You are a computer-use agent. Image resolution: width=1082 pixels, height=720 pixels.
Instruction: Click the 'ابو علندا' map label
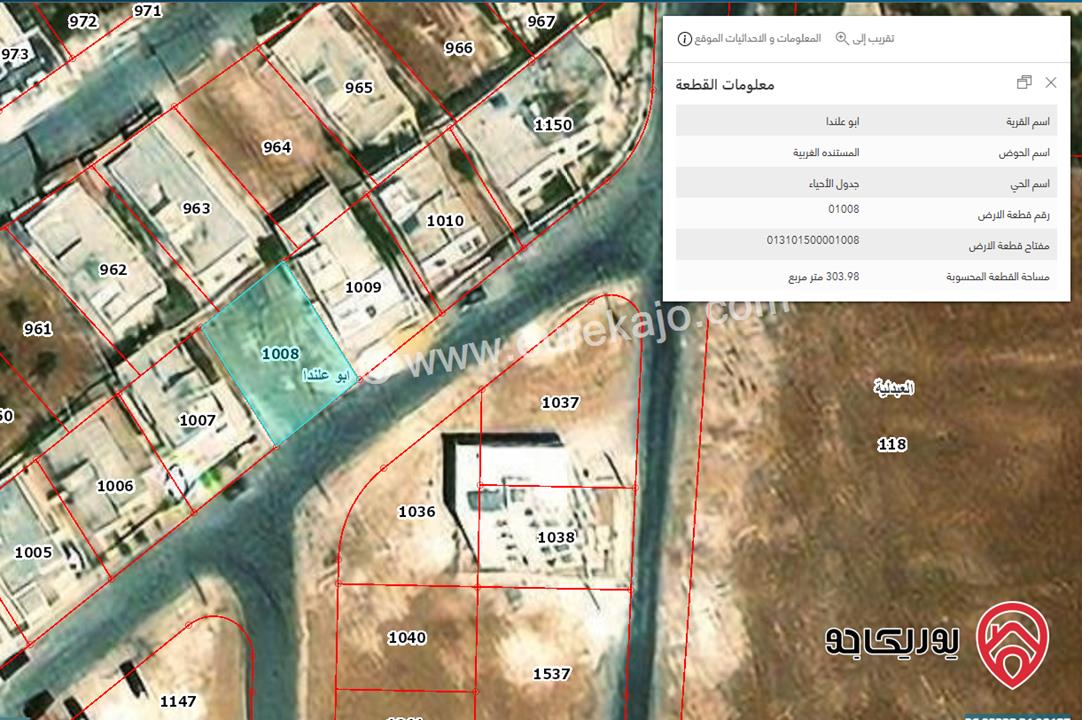point(327,376)
